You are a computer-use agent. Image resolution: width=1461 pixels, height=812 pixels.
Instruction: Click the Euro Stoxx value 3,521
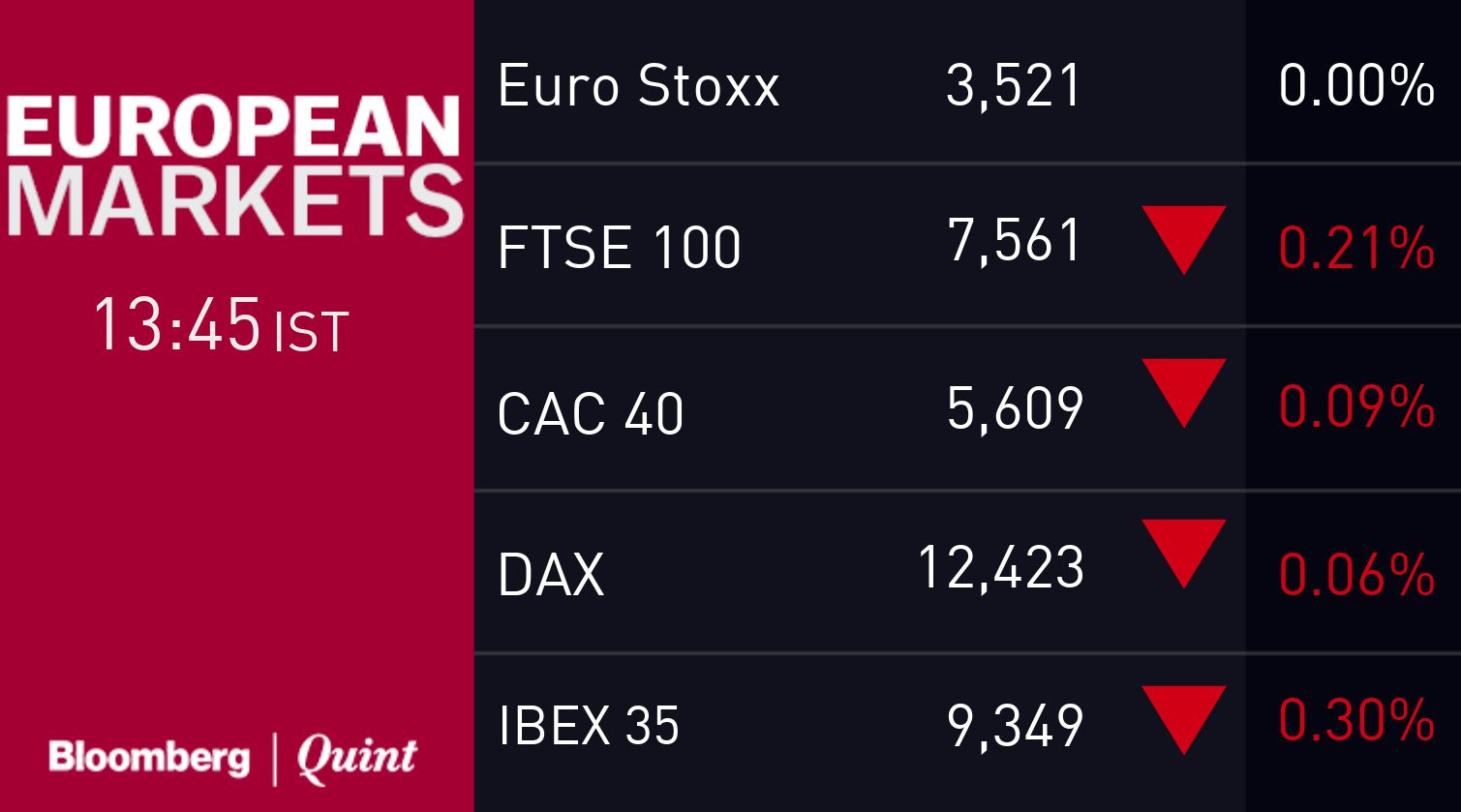click(x=1013, y=86)
